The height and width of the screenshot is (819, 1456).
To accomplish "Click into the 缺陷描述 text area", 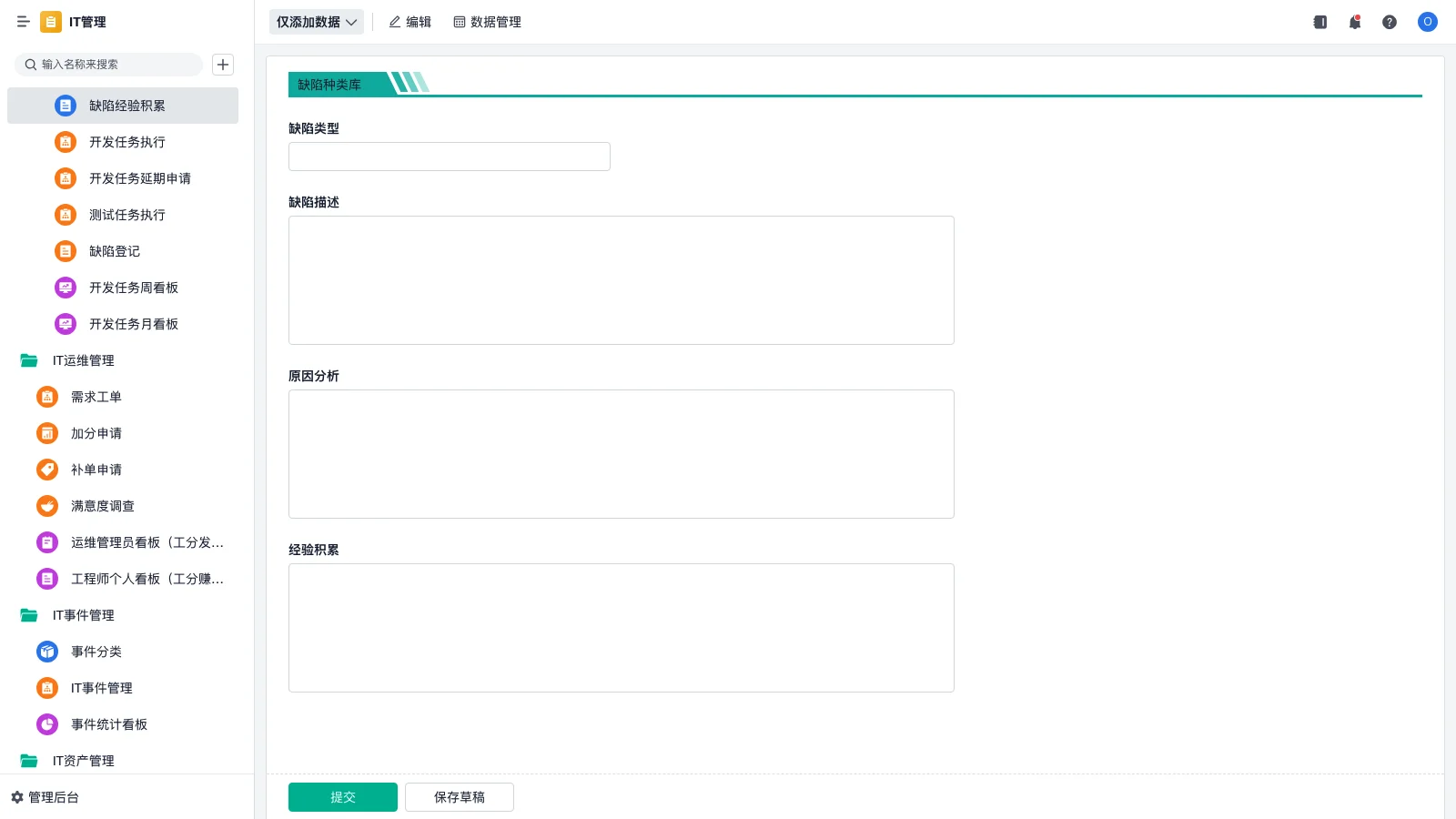I will [x=621, y=280].
